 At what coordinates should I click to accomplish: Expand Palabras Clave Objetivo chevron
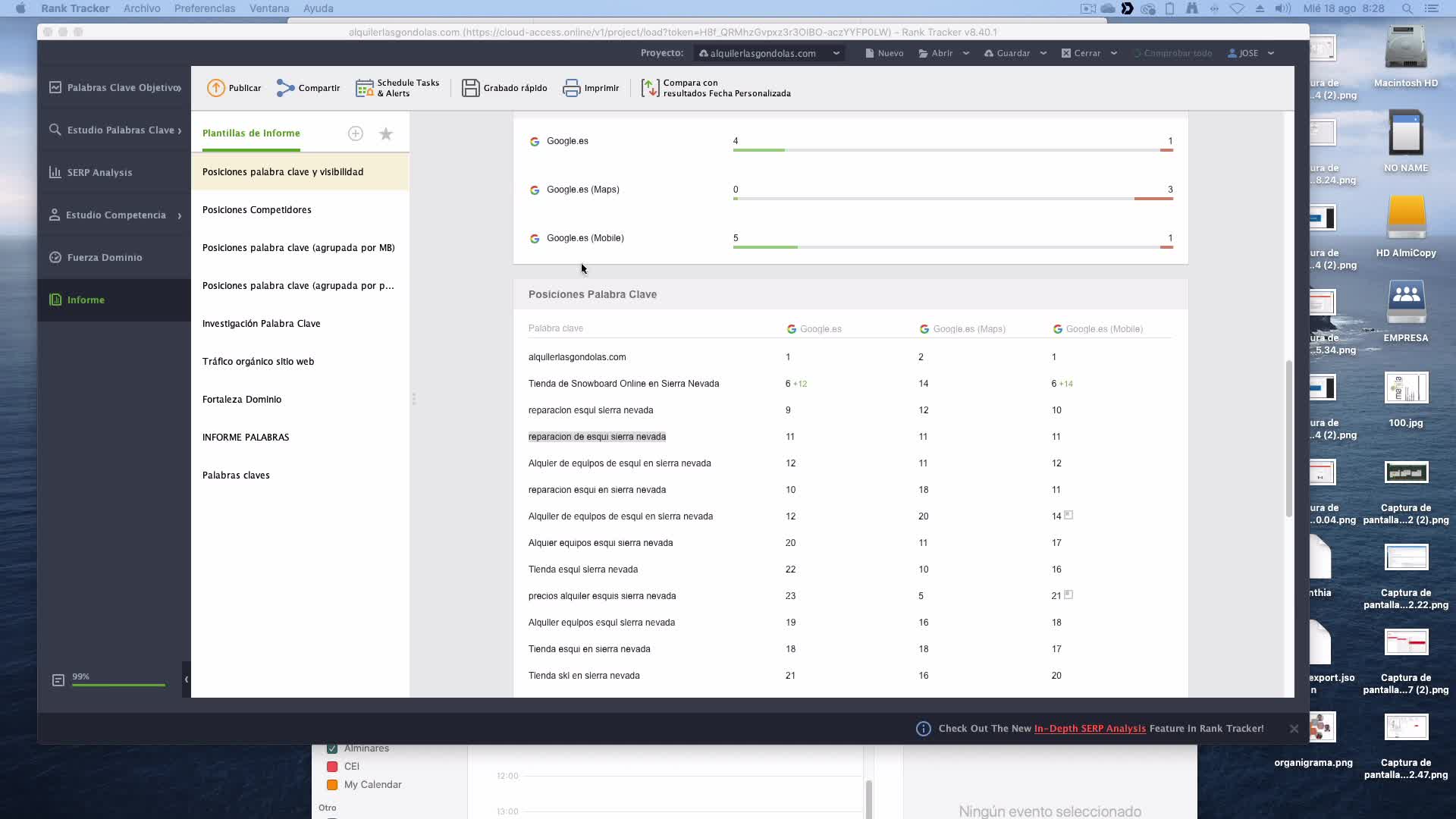pyautogui.click(x=180, y=88)
